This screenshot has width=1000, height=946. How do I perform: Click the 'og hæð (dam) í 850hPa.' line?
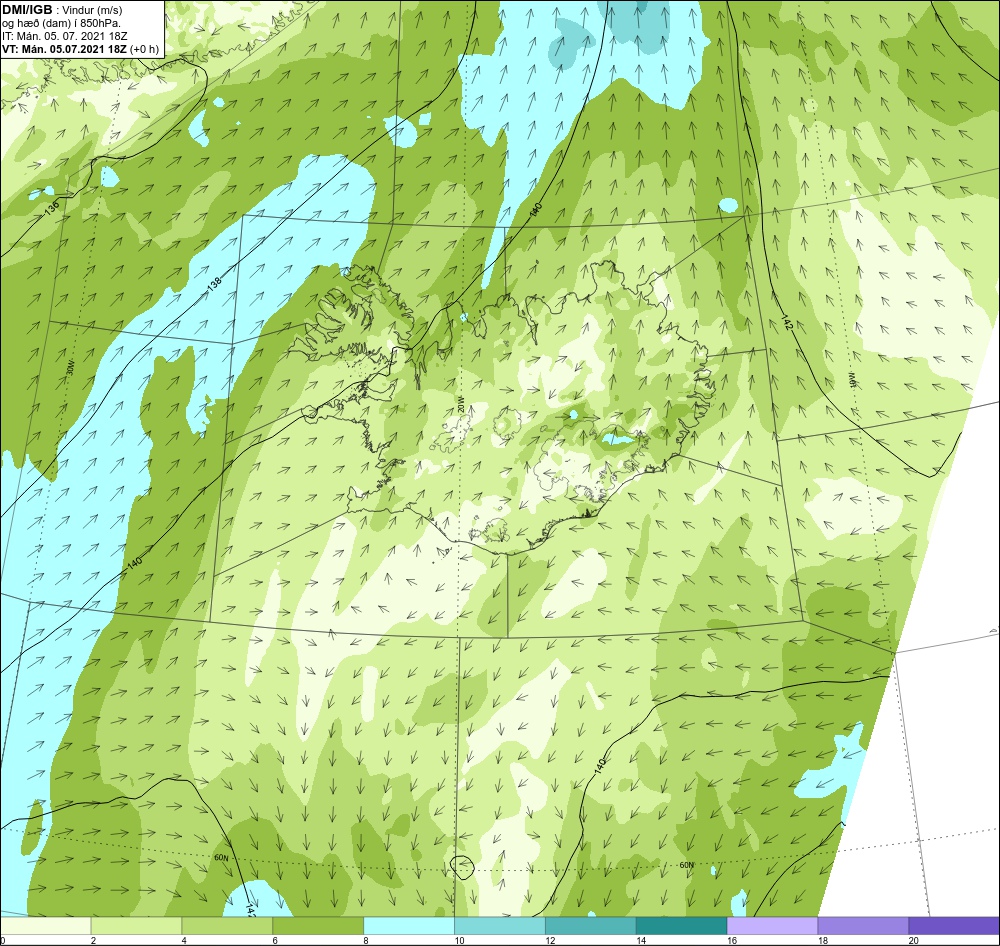coord(62,23)
